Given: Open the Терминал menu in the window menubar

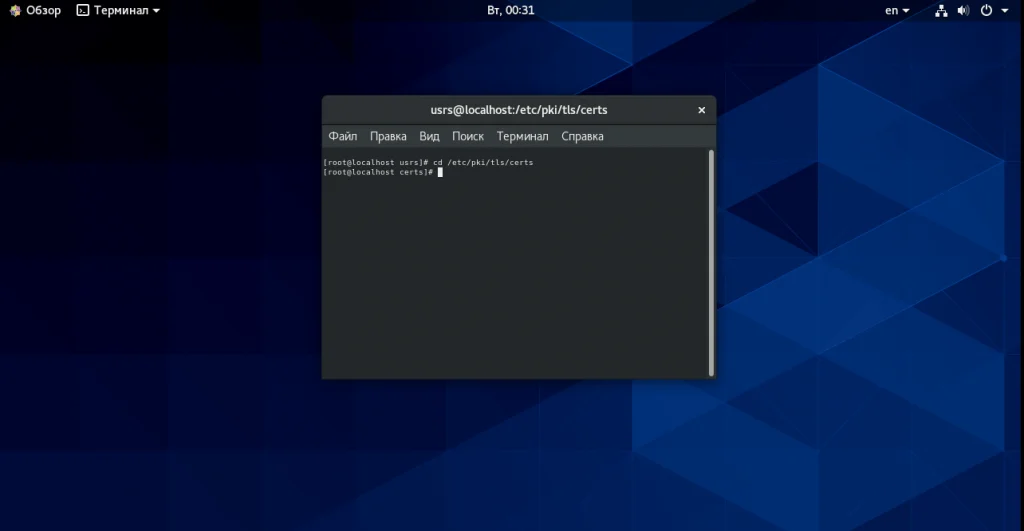Looking at the screenshot, I should 522,136.
